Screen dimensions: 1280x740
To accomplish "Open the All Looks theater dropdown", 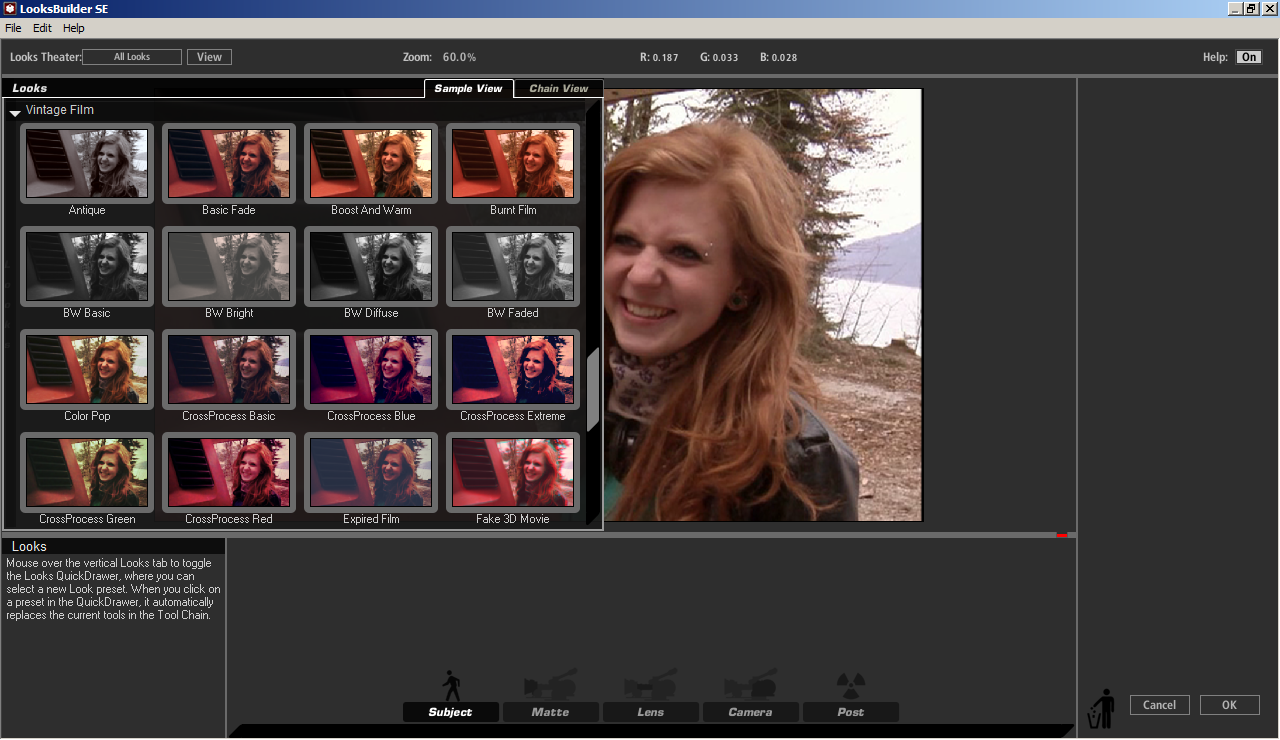I will click(132, 57).
